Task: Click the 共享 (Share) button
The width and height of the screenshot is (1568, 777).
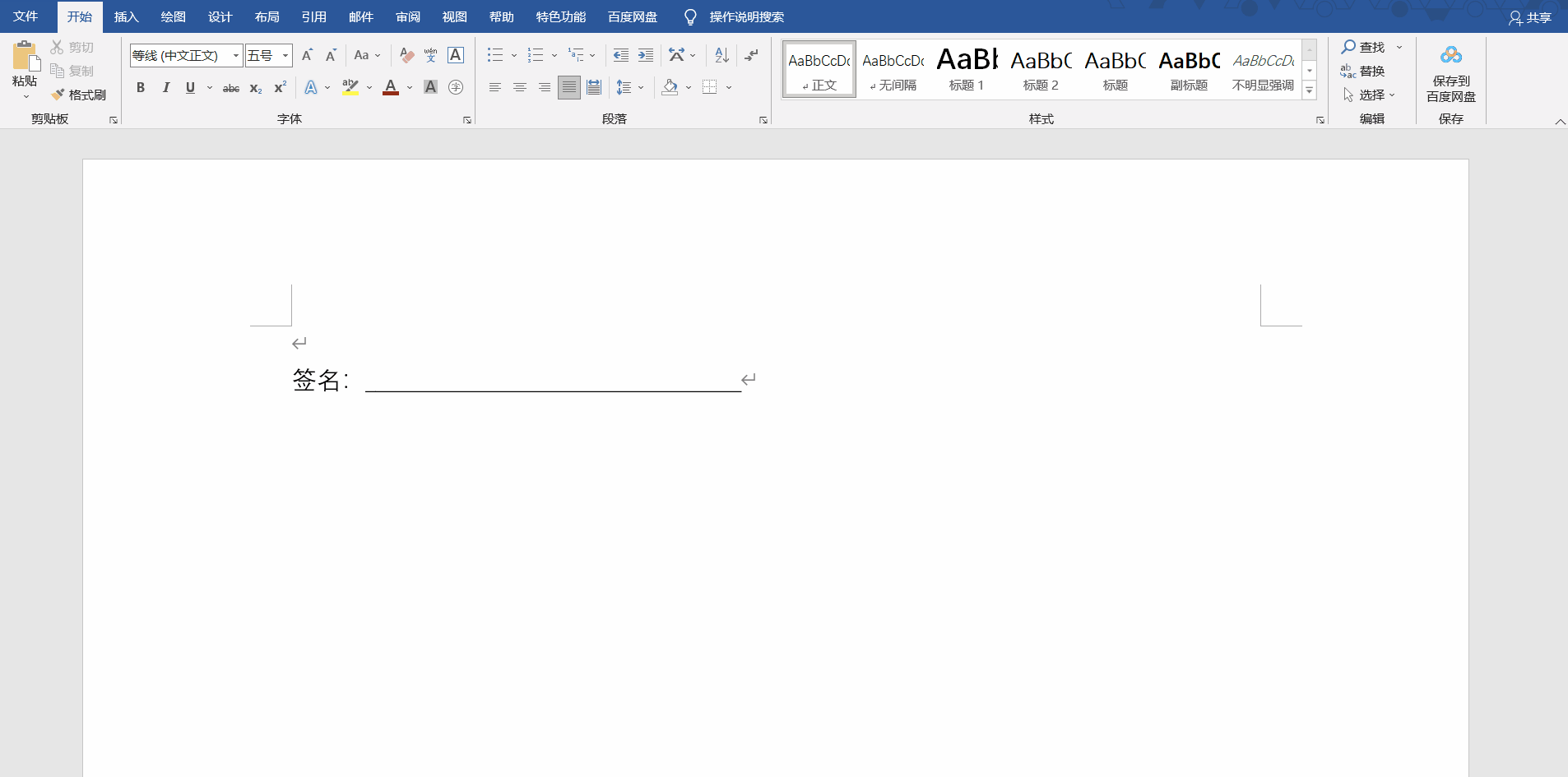Action: [1530, 17]
